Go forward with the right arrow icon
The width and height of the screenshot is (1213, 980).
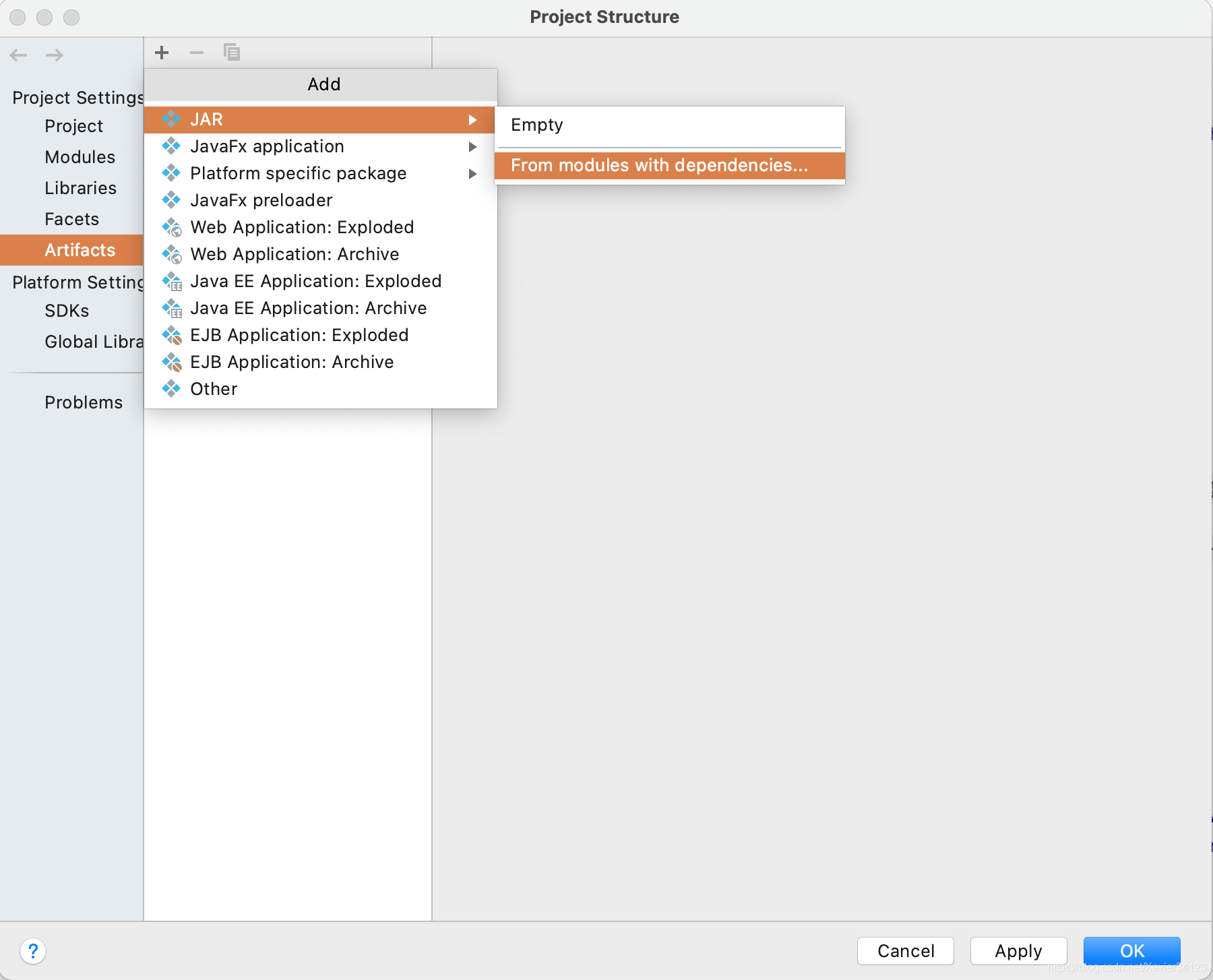(55, 55)
